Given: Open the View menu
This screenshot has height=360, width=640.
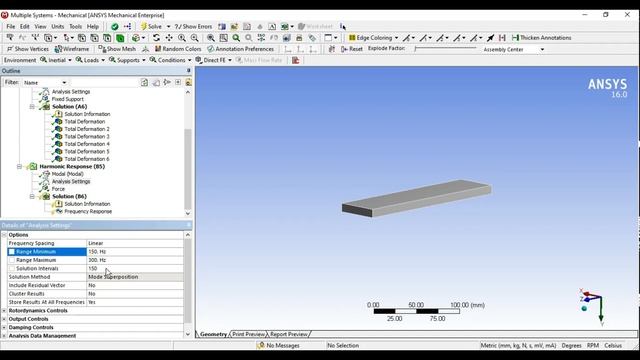Looking at the screenshot, I should tap(40, 27).
